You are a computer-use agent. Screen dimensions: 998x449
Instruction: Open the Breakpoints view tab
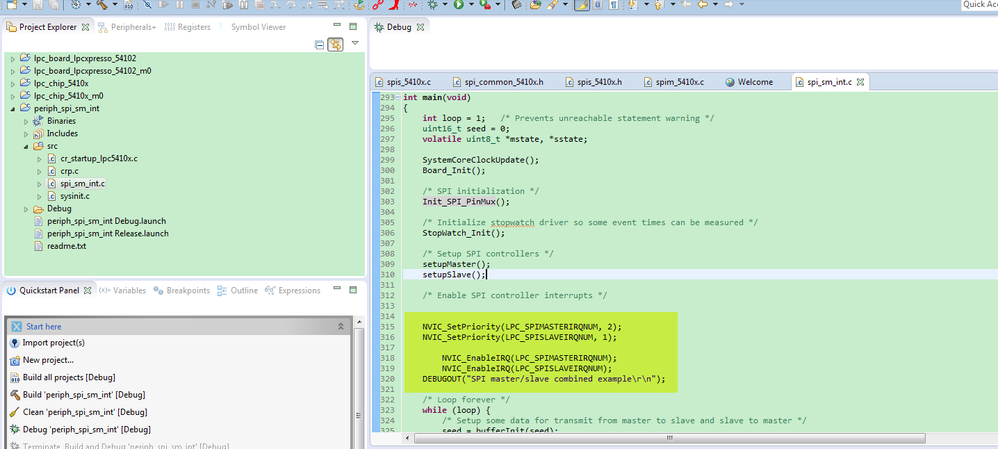181,290
